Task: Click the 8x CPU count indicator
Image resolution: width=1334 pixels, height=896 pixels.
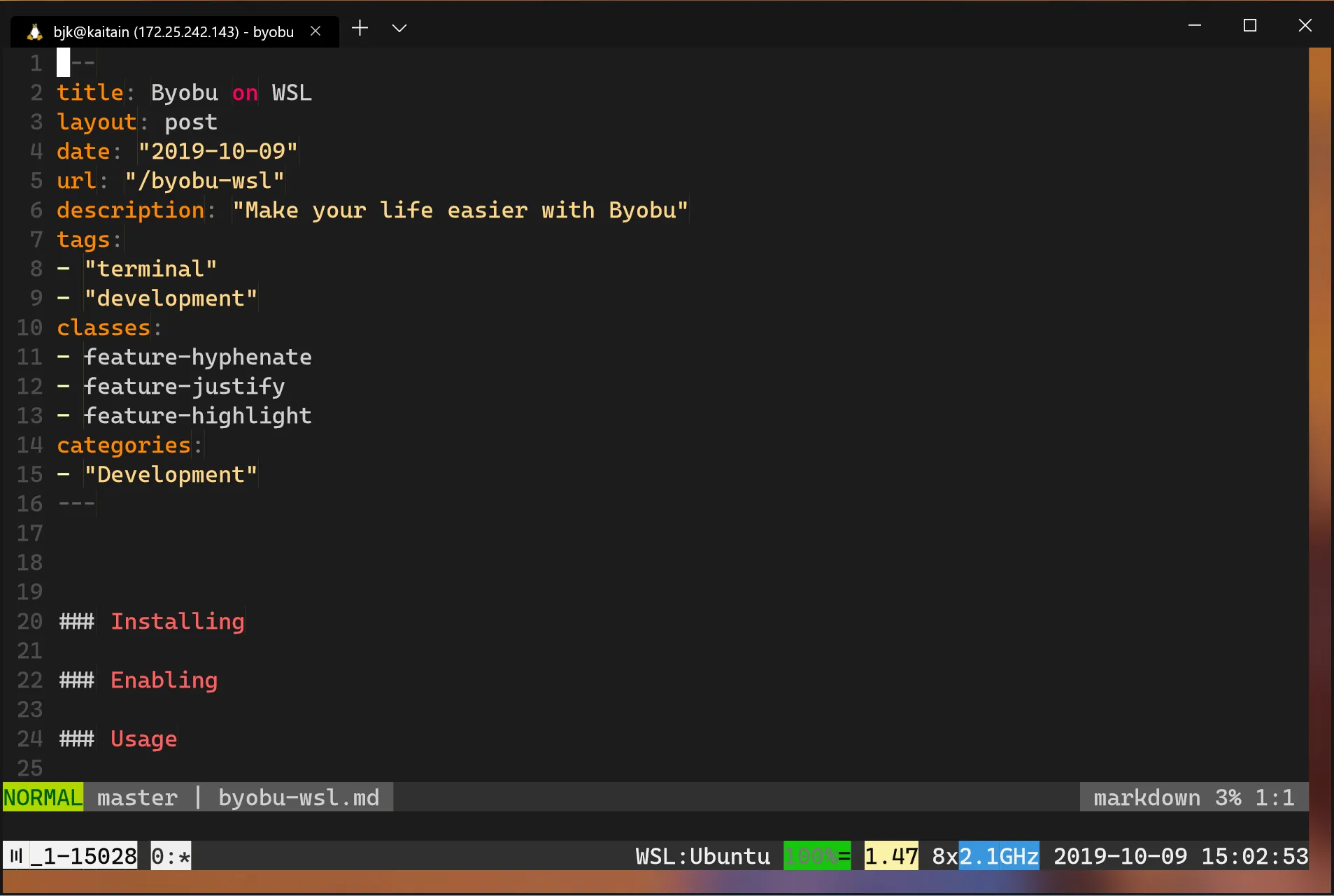Action: 945,856
